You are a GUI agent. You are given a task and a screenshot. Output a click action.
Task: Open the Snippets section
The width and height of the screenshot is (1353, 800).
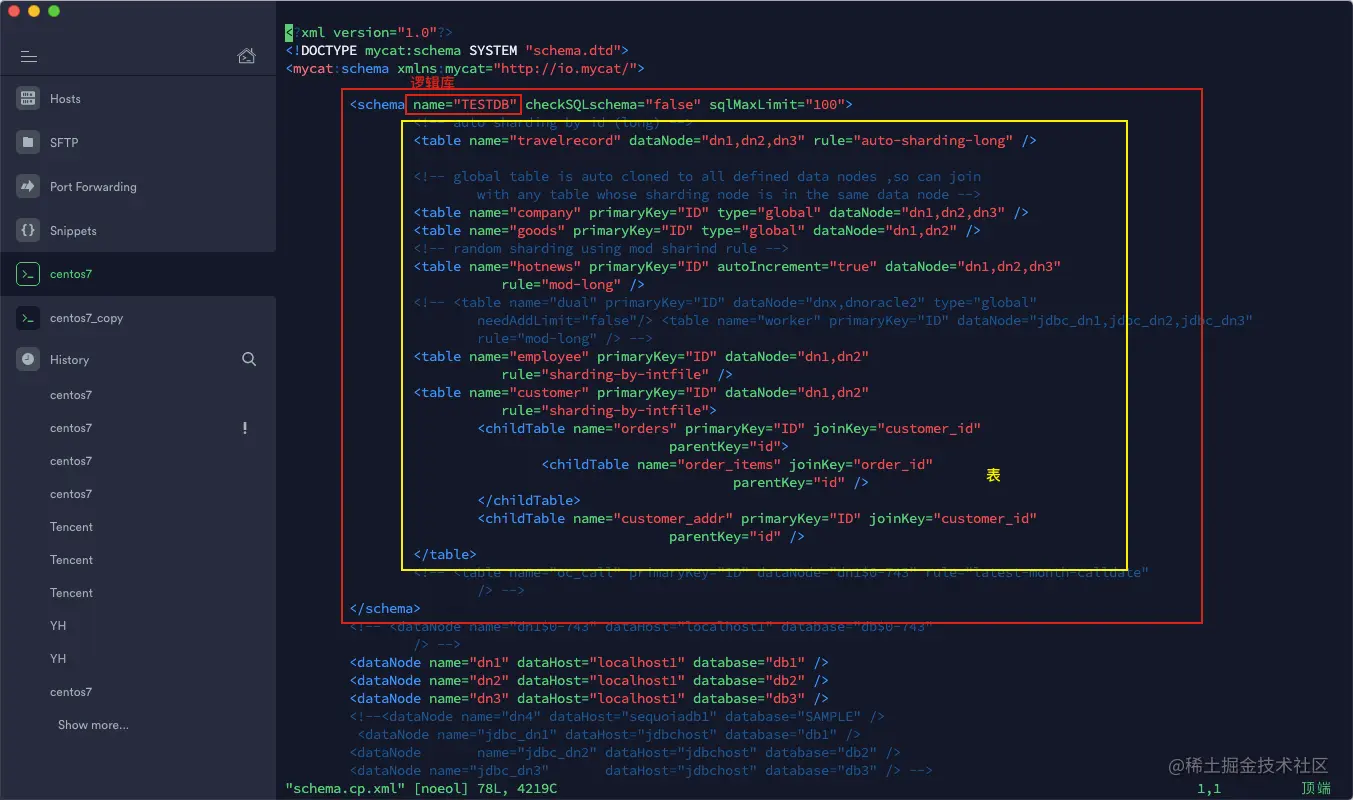click(x=138, y=231)
